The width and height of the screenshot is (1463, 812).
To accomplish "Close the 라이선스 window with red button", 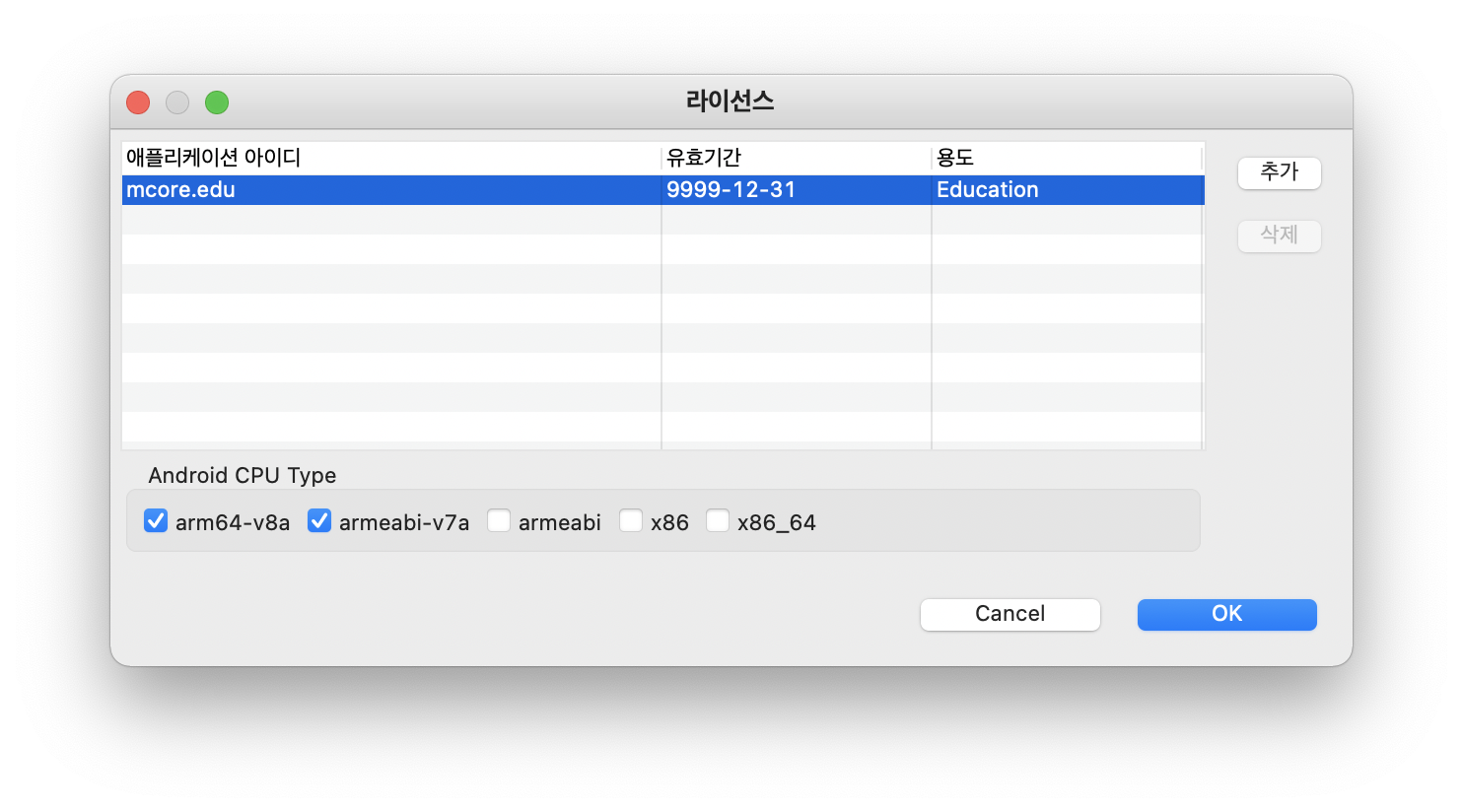I will [138, 102].
